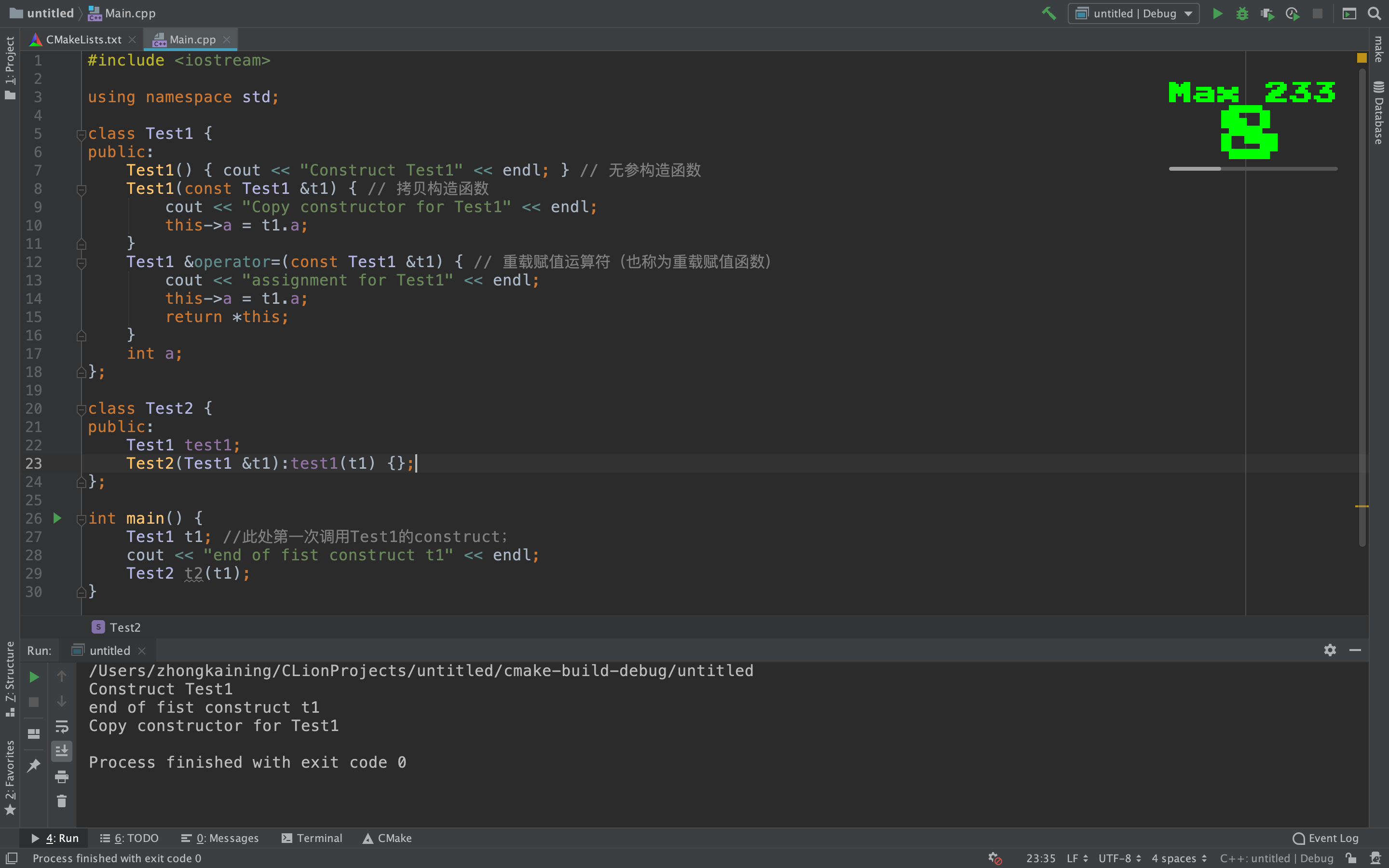Click the inspector hector icon in the status bar
1389x868 pixels.
click(1375, 858)
